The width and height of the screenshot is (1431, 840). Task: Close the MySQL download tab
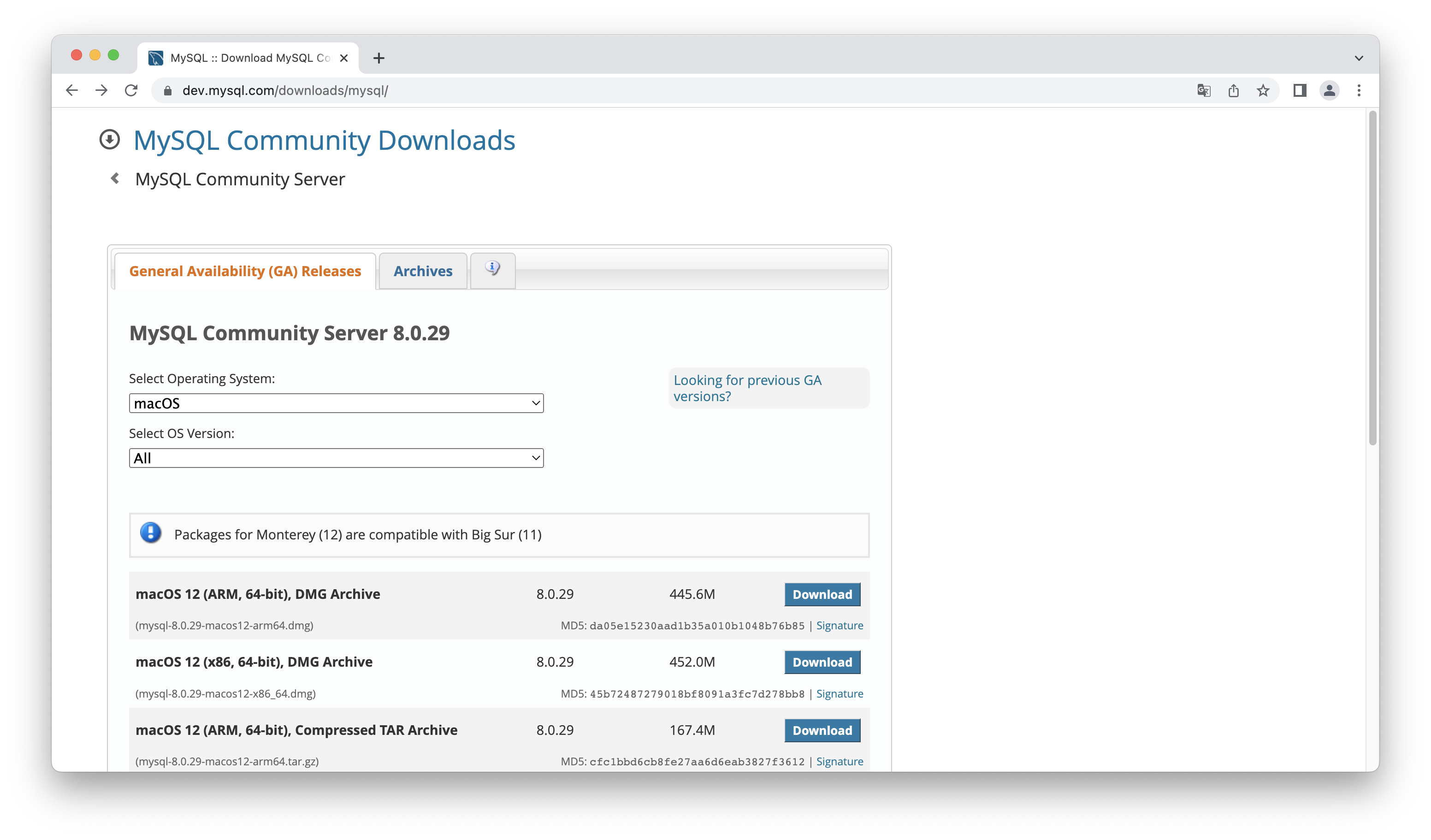click(x=343, y=58)
